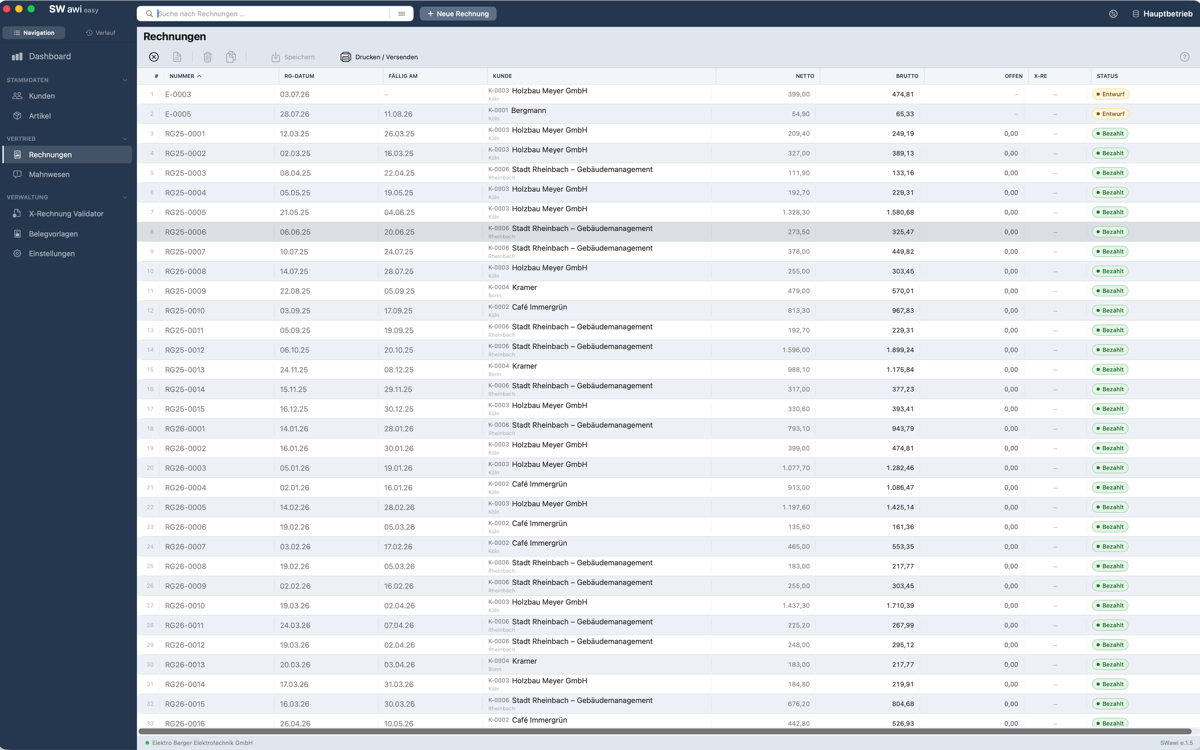Image resolution: width=1200 pixels, height=750 pixels.
Task: Open the Hauptbetrieb selector
Action: [1162, 14]
